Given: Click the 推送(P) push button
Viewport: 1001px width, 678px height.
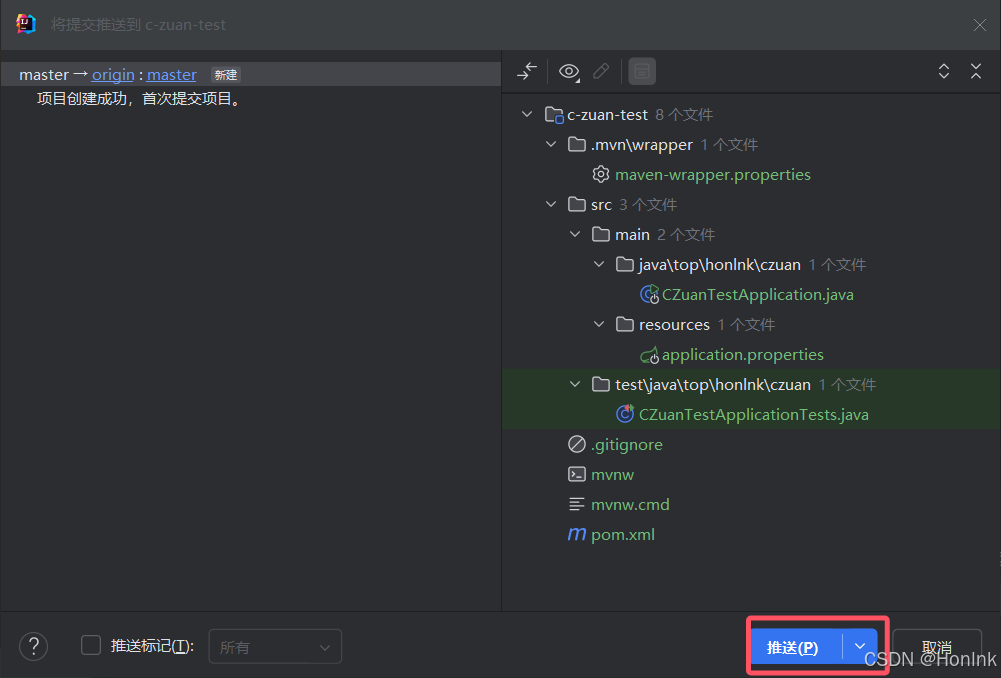Looking at the screenshot, I should (796, 647).
